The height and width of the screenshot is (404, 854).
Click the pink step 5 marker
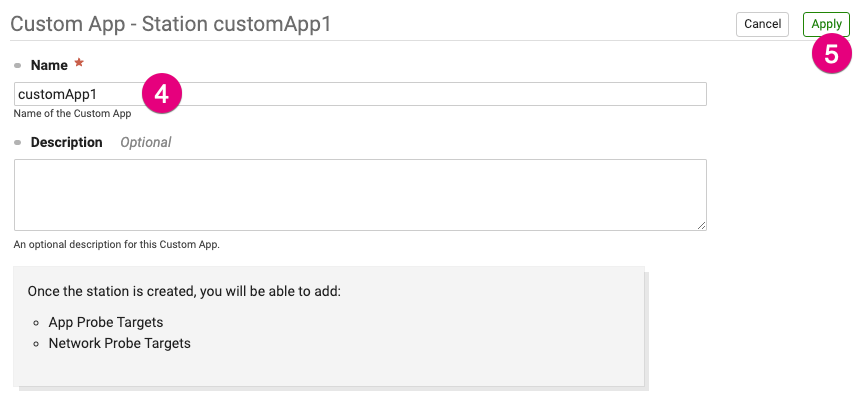(831, 54)
